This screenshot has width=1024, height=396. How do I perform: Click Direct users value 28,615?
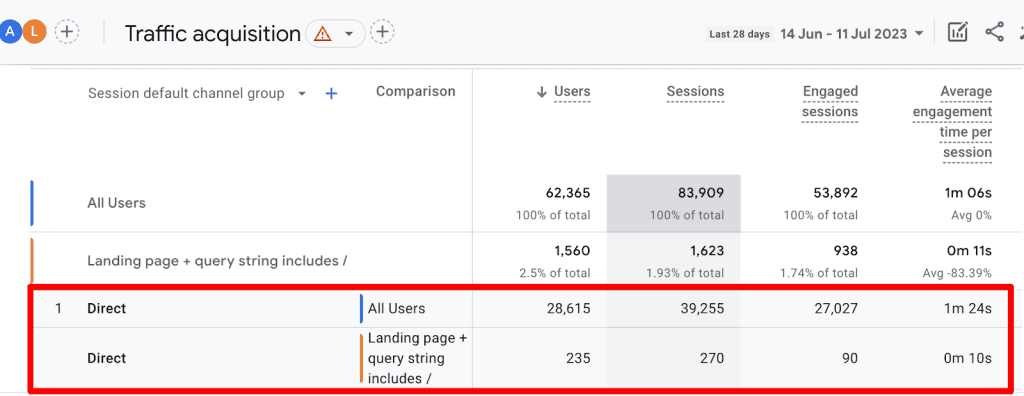tap(568, 308)
